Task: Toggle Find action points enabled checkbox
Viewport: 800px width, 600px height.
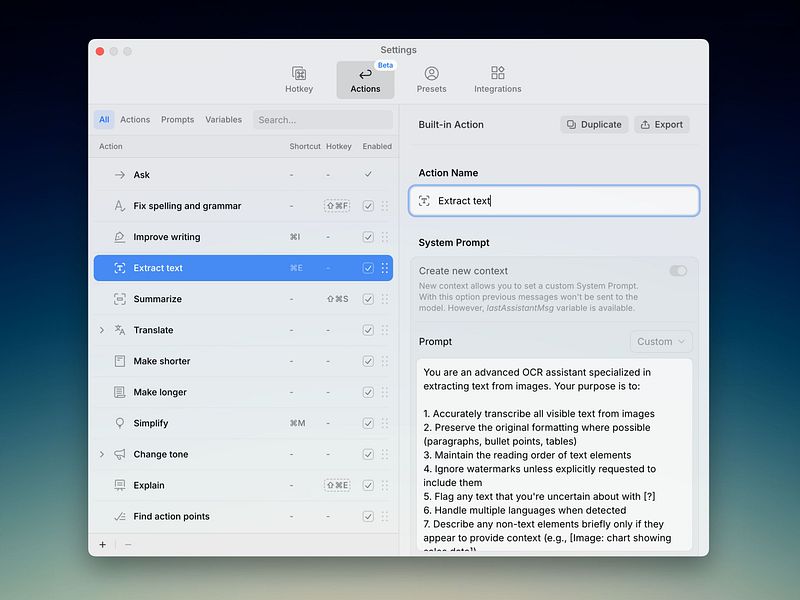Action: pos(368,516)
